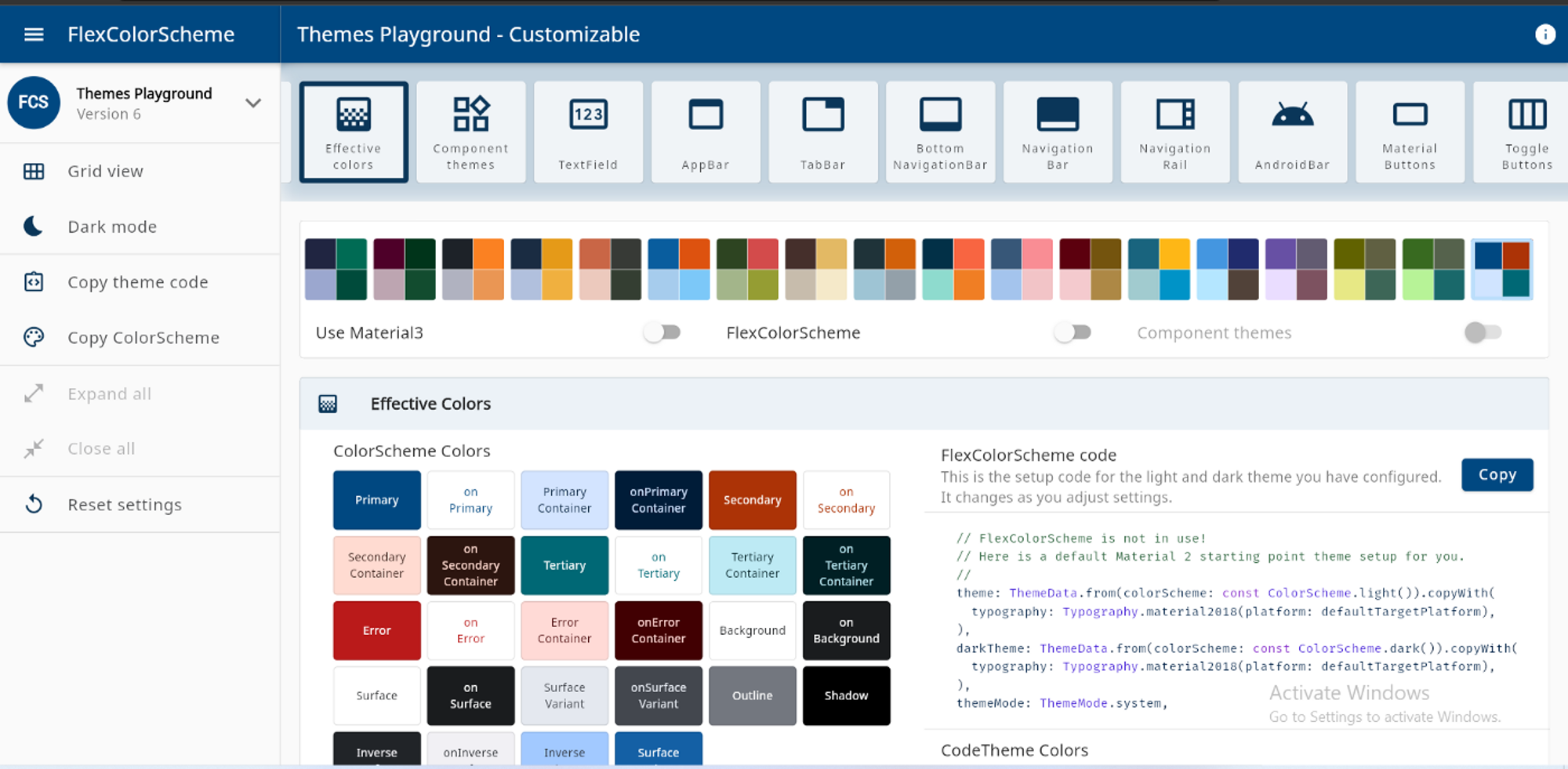Viewport: 1568px width, 769px height.
Task: Click the Close all label
Action: 101,448
